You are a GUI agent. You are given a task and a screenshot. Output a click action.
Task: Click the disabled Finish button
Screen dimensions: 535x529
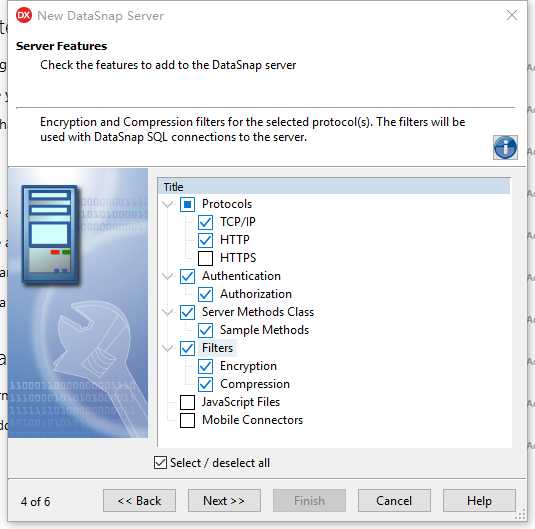pos(309,501)
